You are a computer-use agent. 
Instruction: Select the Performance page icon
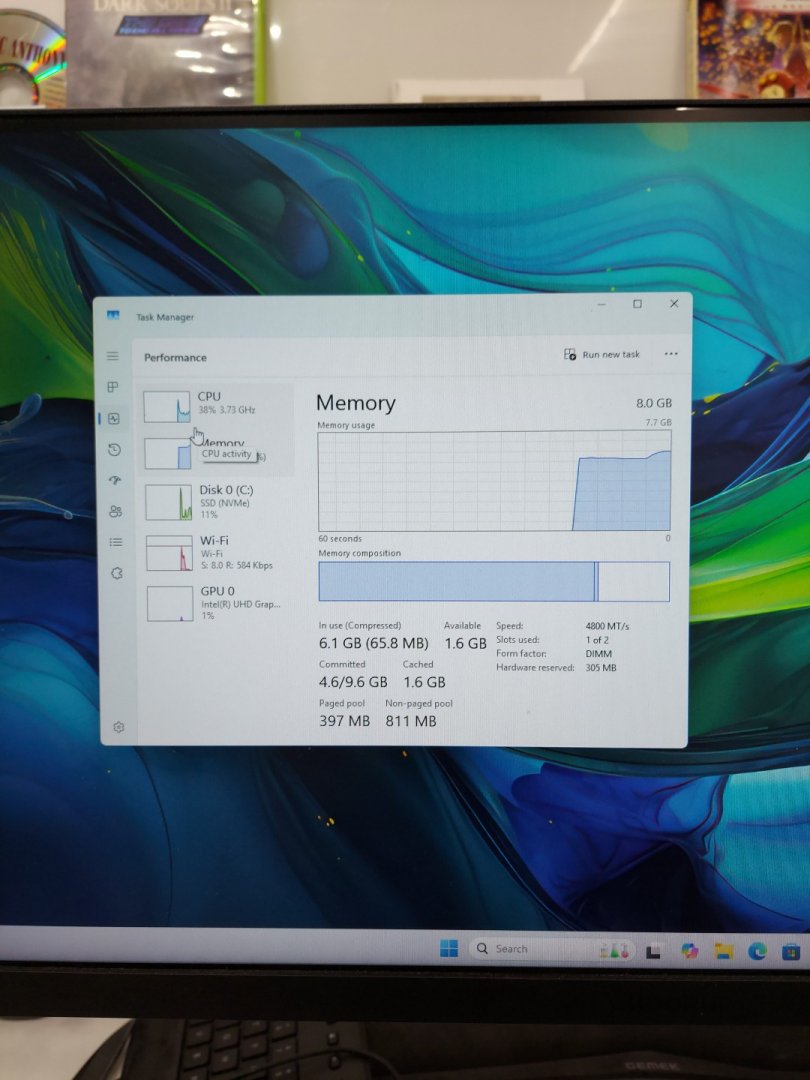tap(114, 419)
